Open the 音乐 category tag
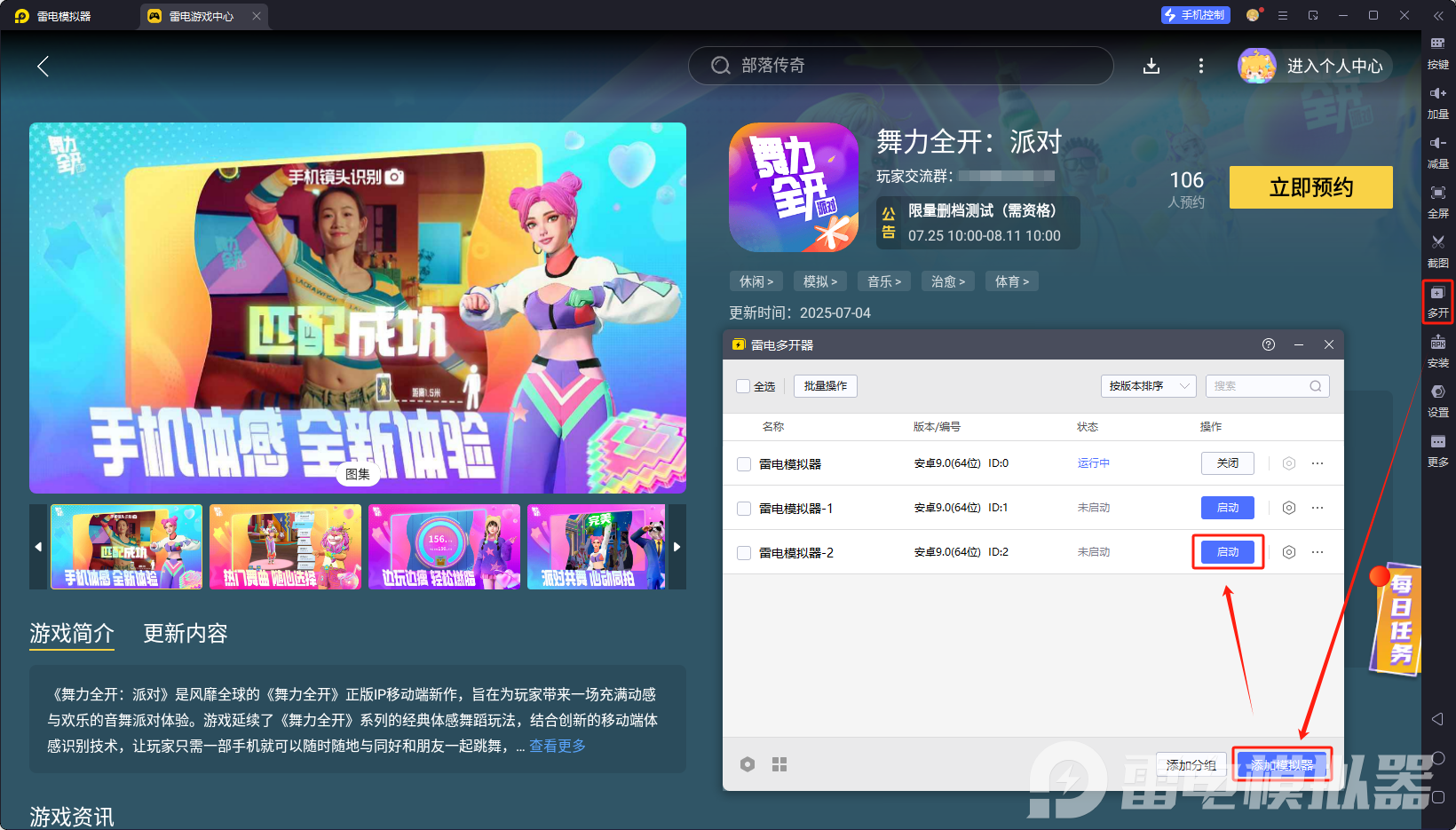Viewport: 1456px width, 830px height. [x=884, y=281]
